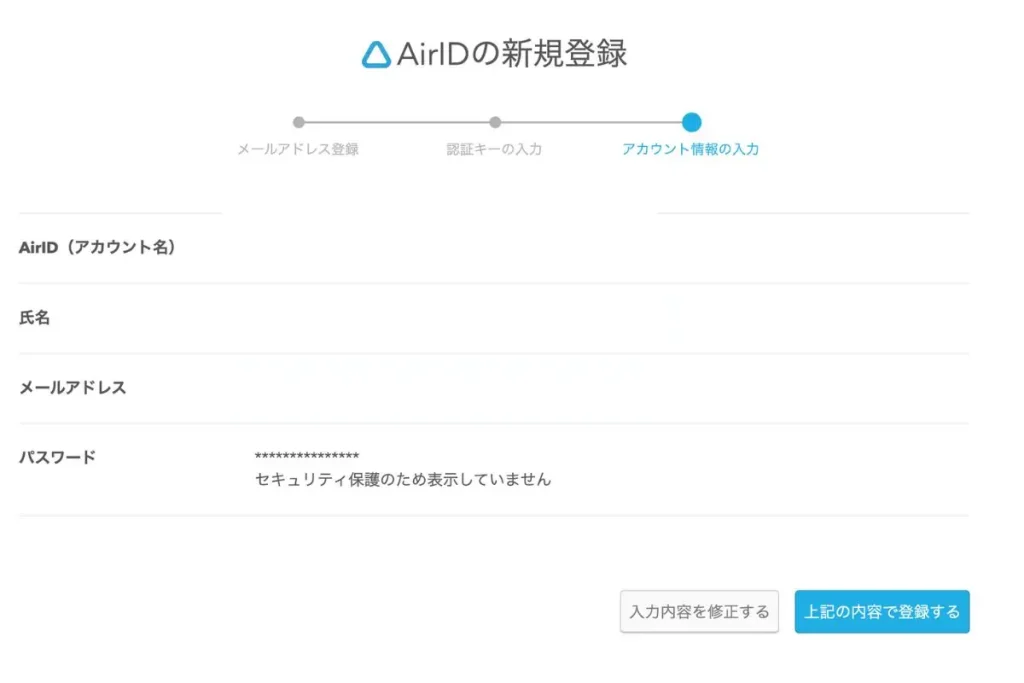This screenshot has height=683, width=1024.
Task: Click the AirID（アカウント名） field label
Action: point(97,247)
